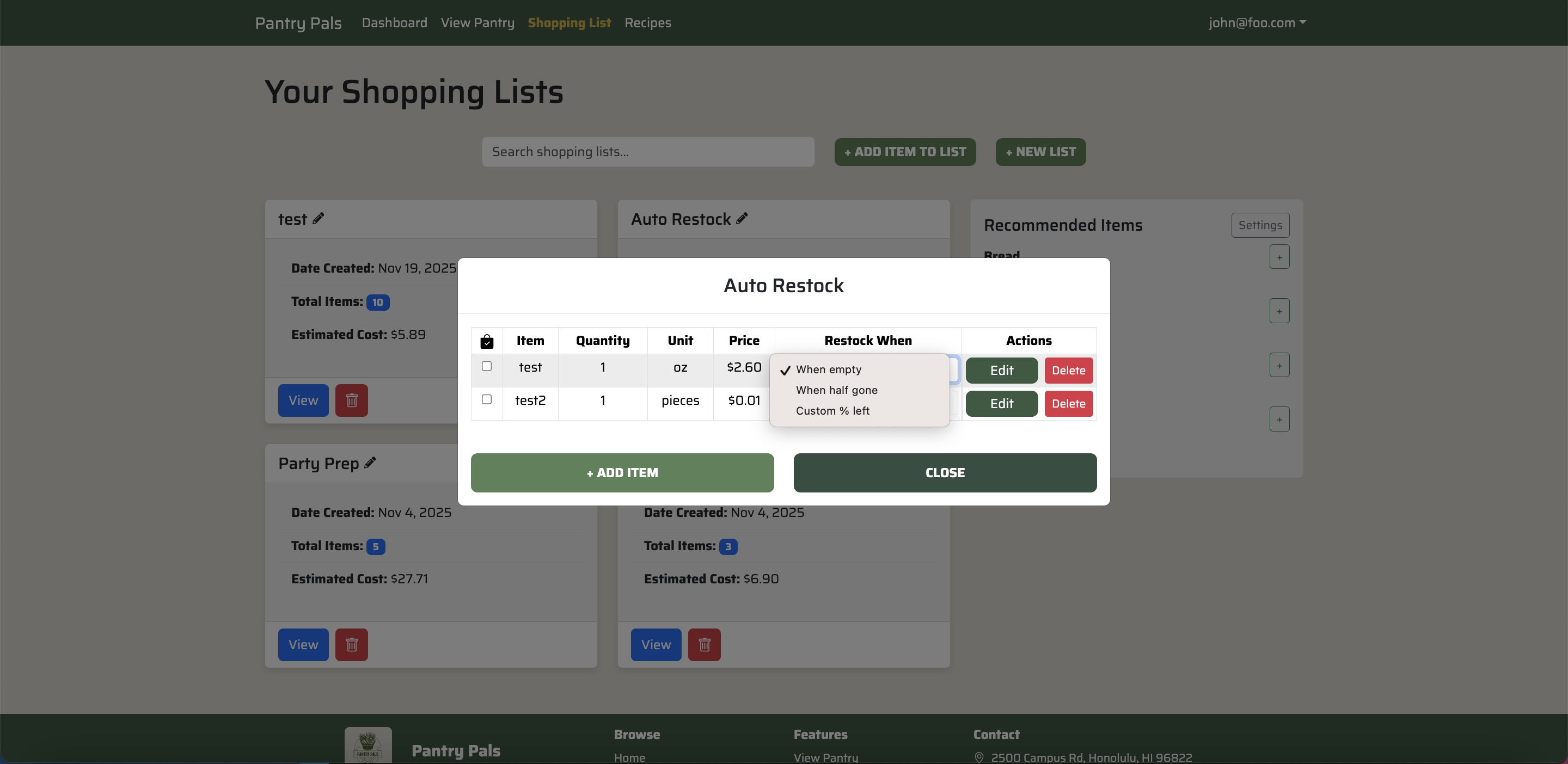Click pencil icon next to test list
This screenshot has height=764, width=1568.
pyautogui.click(x=318, y=218)
